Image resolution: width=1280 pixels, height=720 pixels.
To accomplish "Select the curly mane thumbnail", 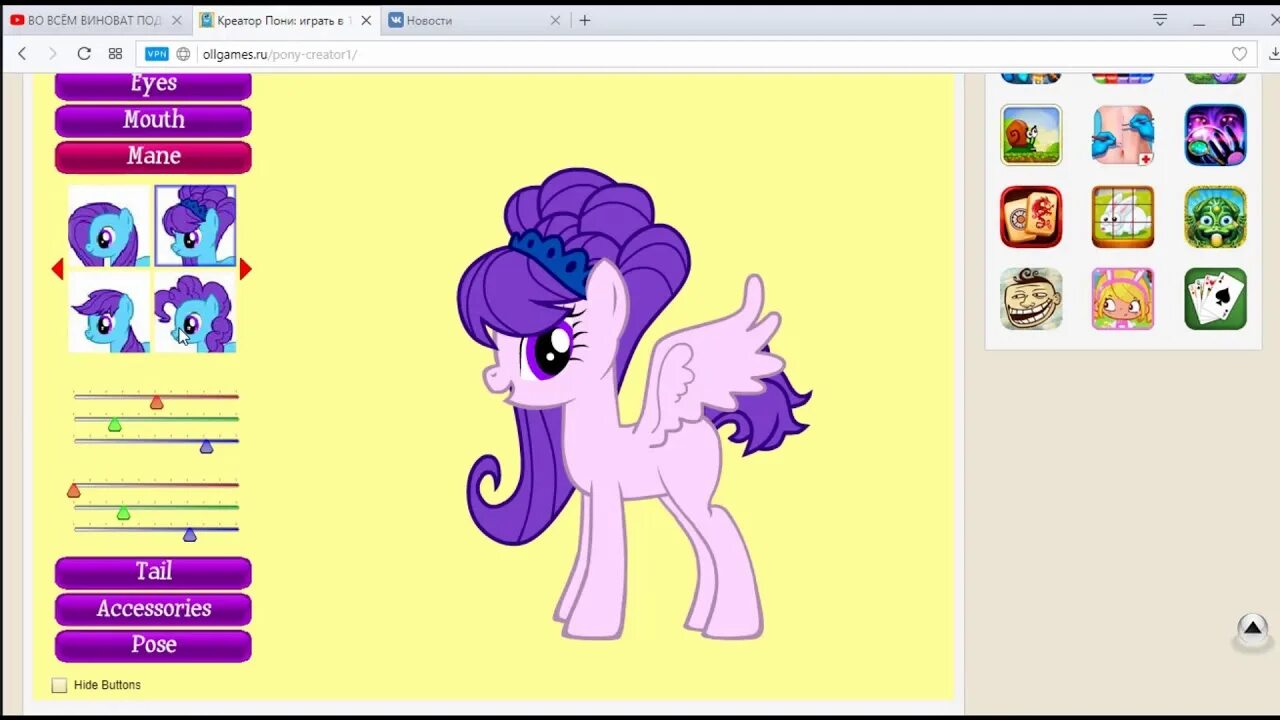I will click(195, 311).
